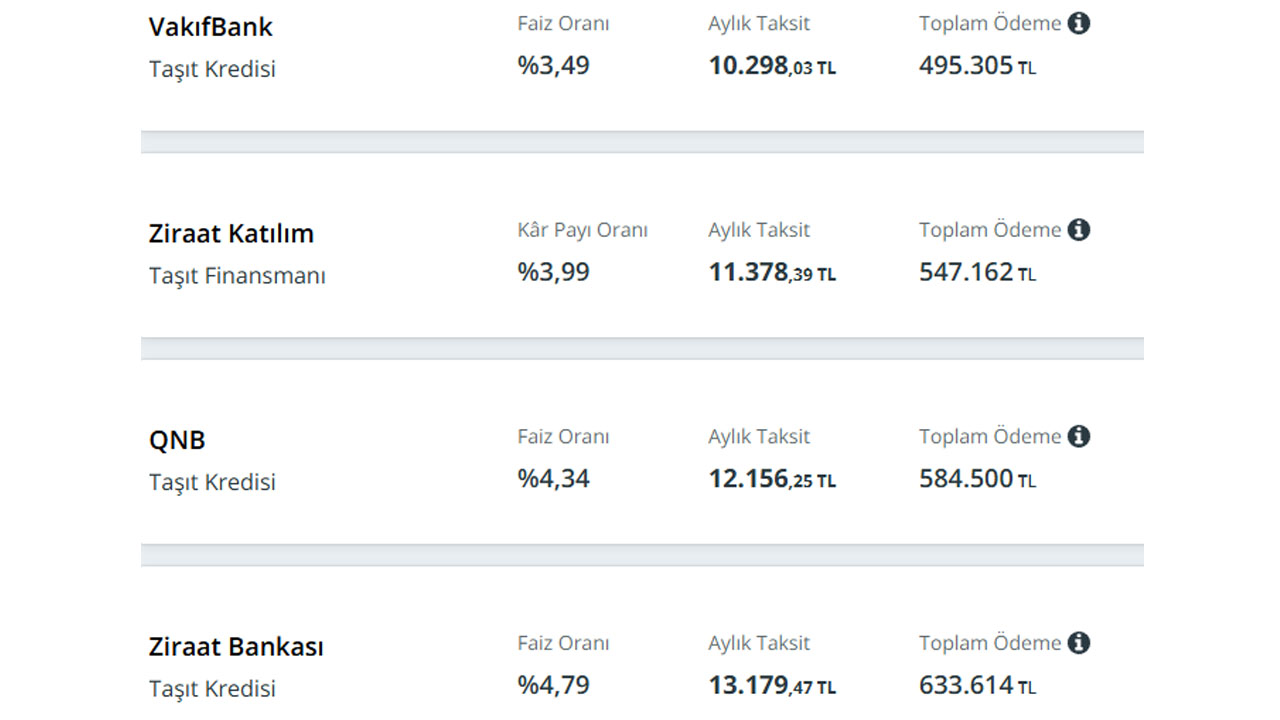Screen dimensions: 1280x720
Task: Select the 12.156,25 TL monthly installment
Action: pyautogui.click(x=772, y=479)
